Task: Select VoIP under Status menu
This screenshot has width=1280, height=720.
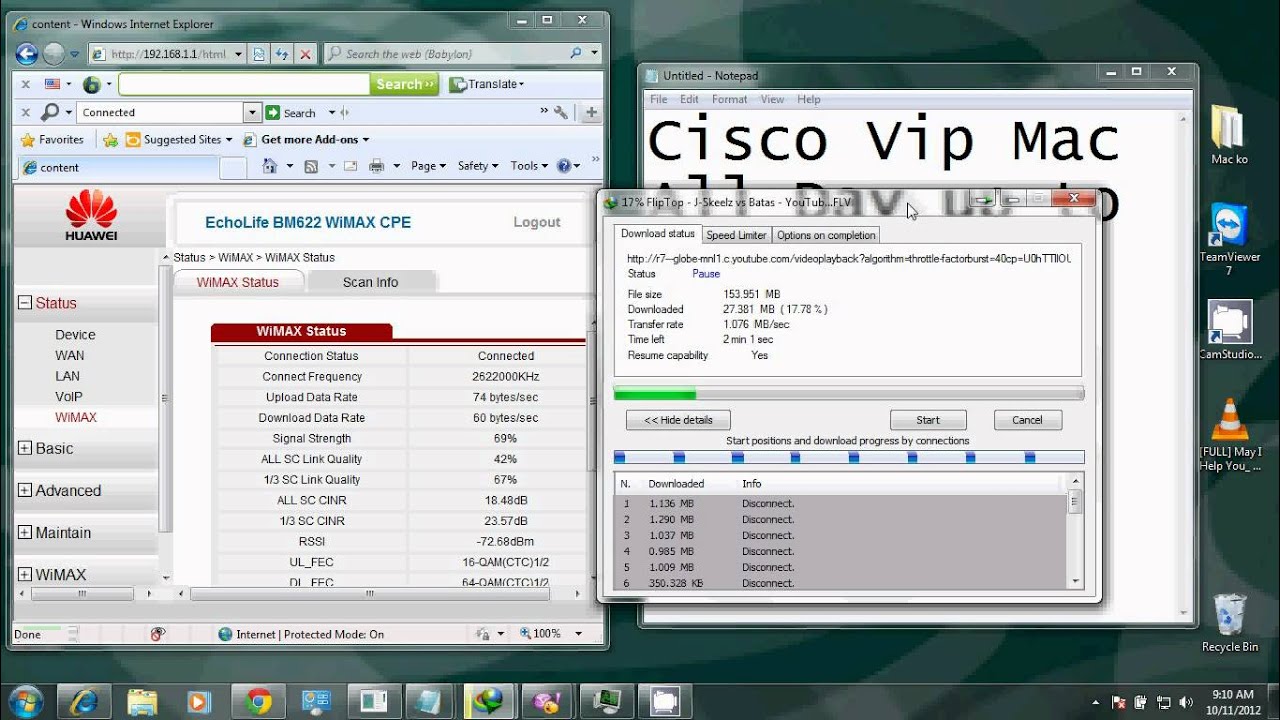Action: coord(69,397)
